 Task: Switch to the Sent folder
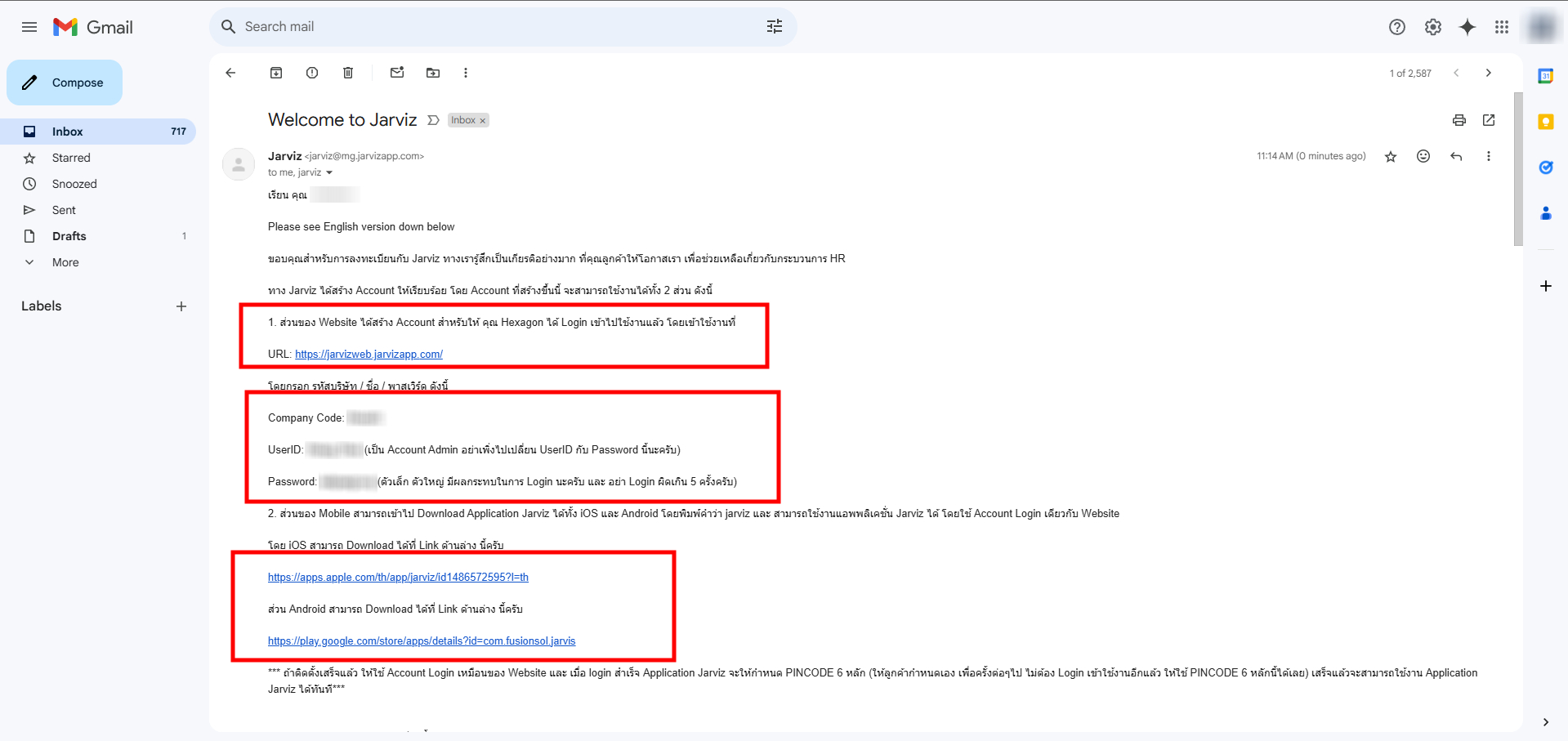tap(64, 210)
